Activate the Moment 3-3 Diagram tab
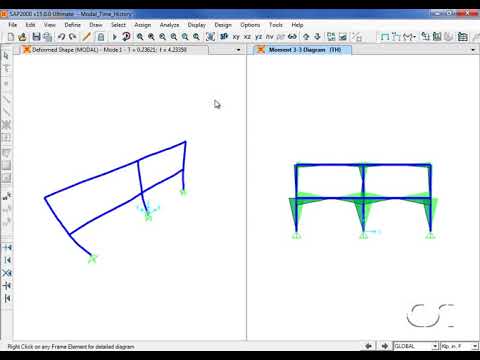 302,50
